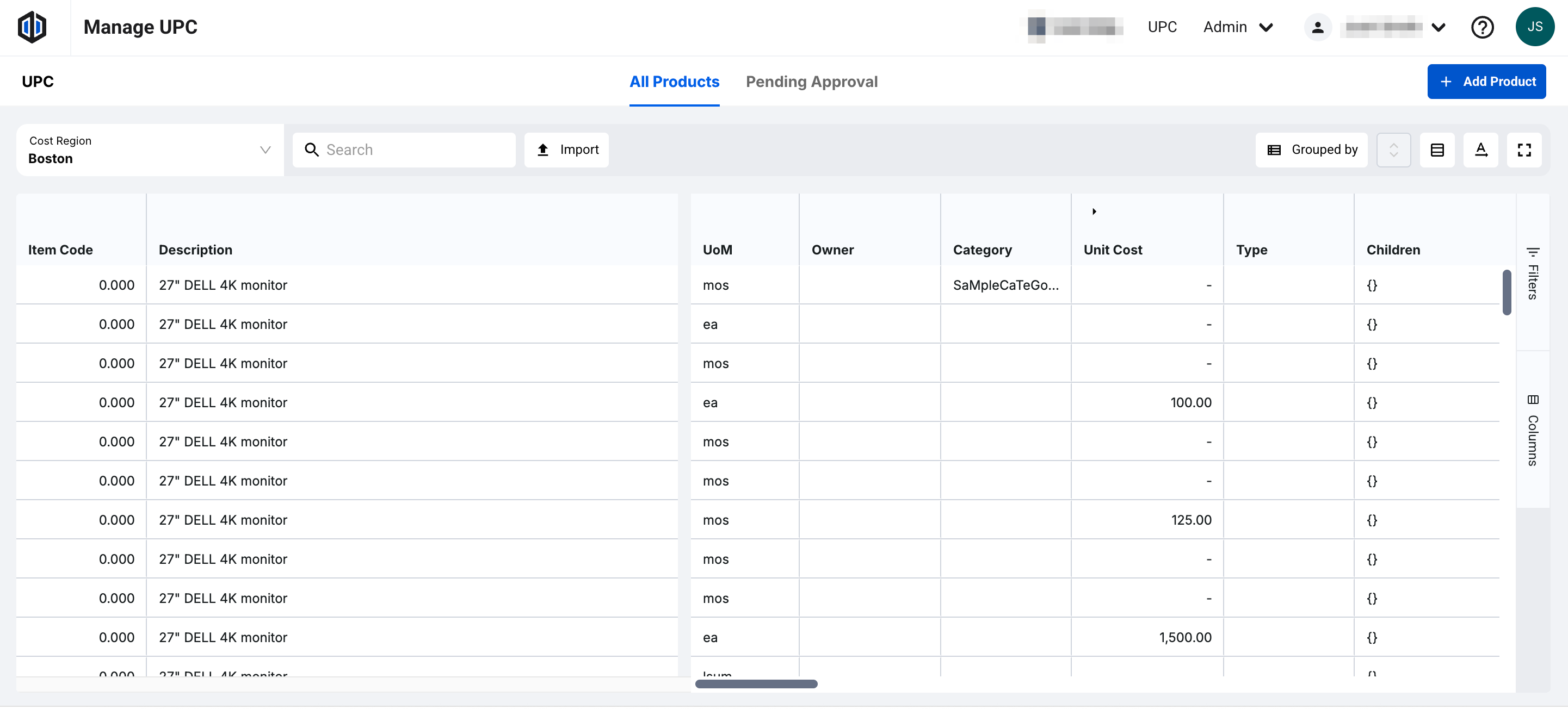Select the All Products tab

[x=674, y=82]
